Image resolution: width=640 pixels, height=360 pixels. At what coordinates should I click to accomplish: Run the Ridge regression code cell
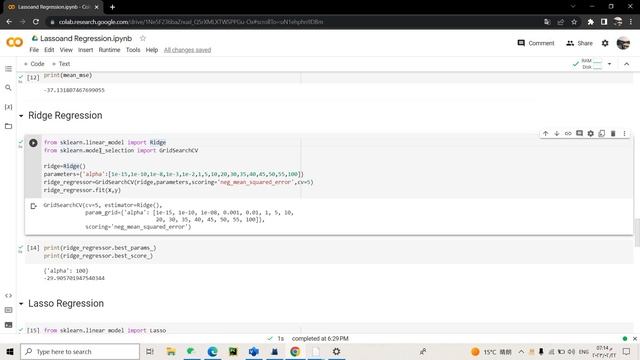pyautogui.click(x=33, y=143)
